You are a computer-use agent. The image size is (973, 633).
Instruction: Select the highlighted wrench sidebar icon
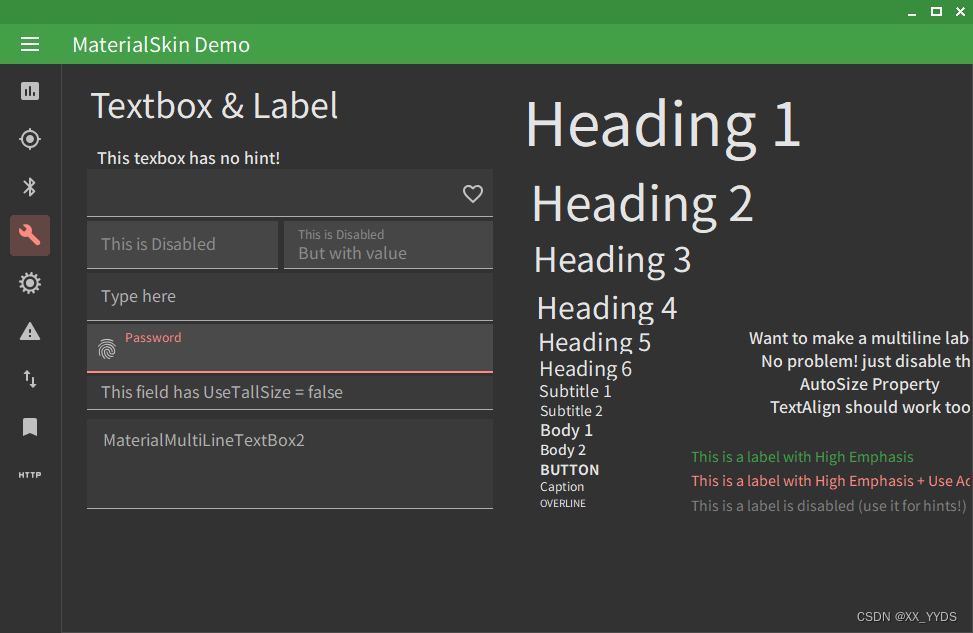click(x=30, y=235)
